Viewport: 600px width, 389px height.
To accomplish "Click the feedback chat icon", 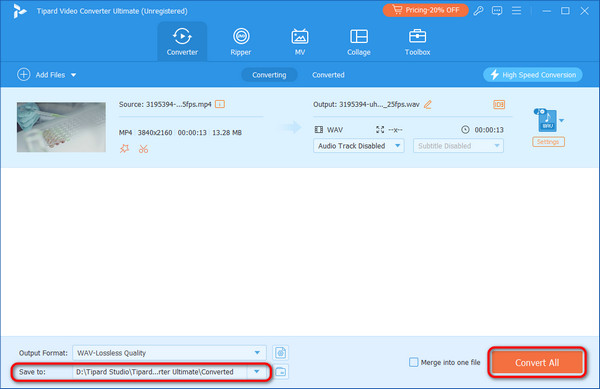I will pyautogui.click(x=497, y=11).
